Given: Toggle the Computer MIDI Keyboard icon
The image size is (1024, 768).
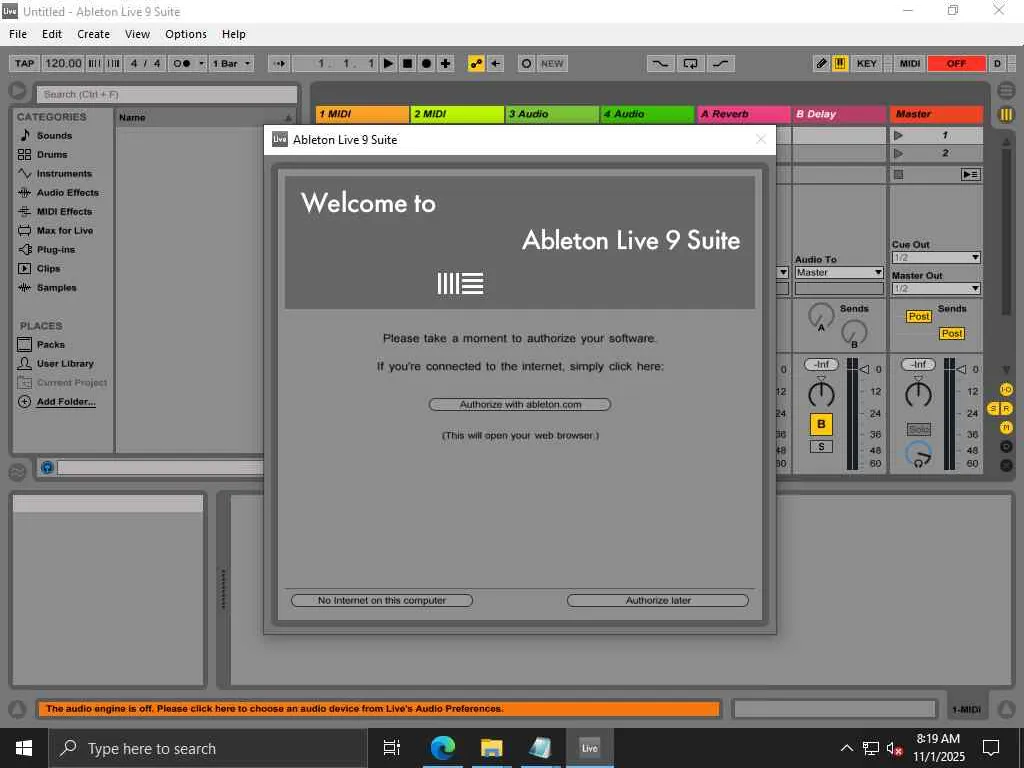Looking at the screenshot, I should (840, 63).
